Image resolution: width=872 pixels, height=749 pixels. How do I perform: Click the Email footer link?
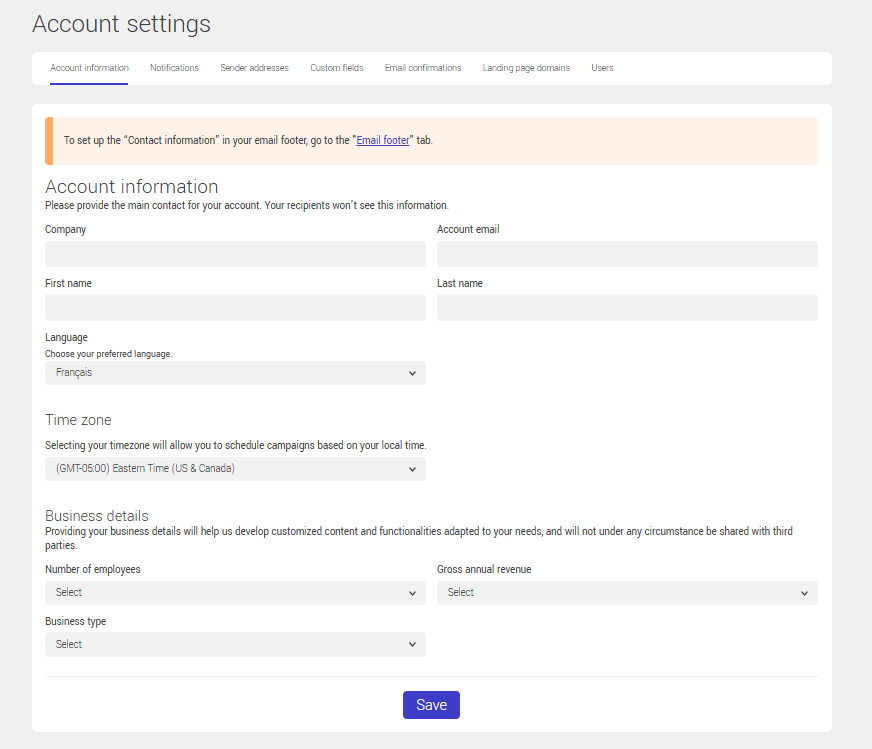(x=383, y=140)
